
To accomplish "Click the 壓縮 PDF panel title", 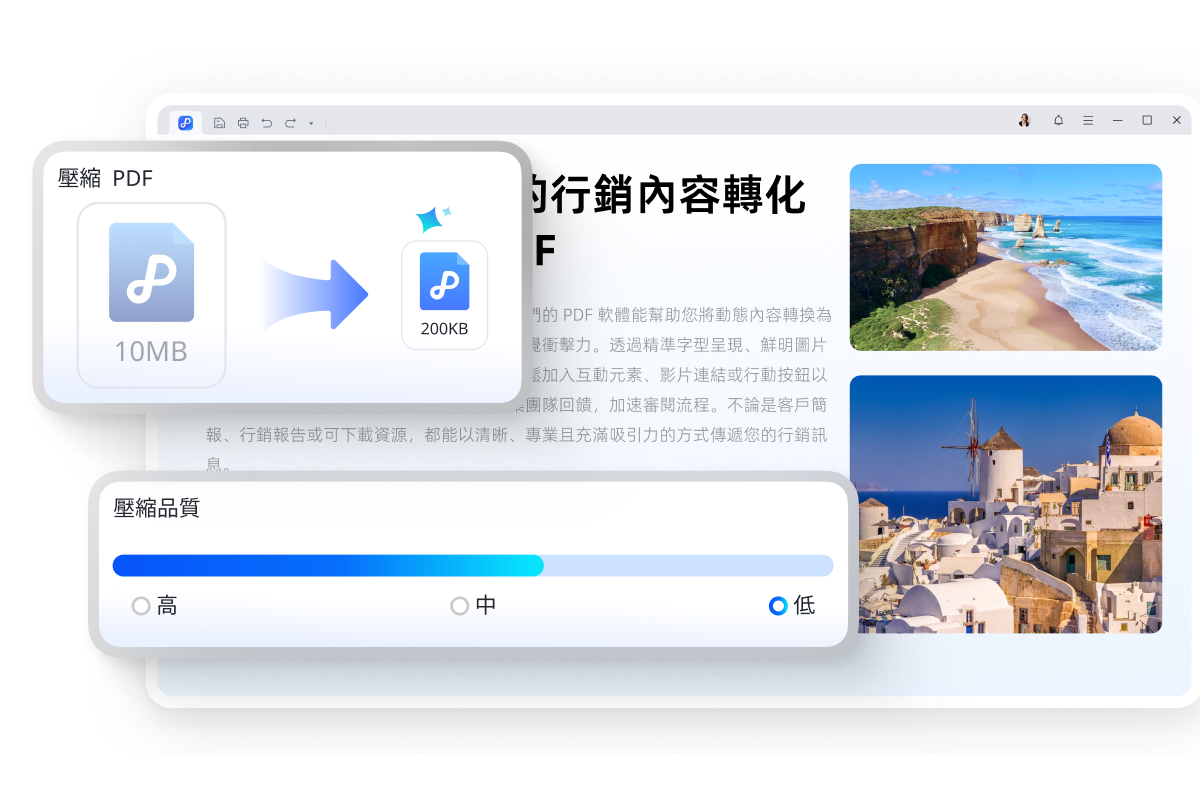I will [106, 179].
